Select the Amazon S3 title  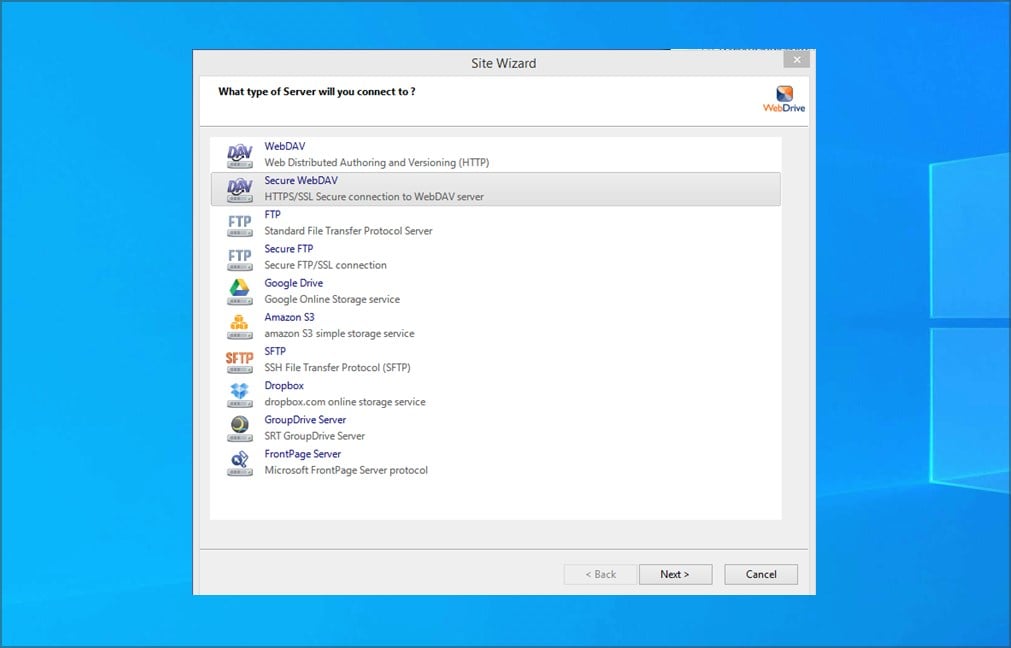(290, 317)
